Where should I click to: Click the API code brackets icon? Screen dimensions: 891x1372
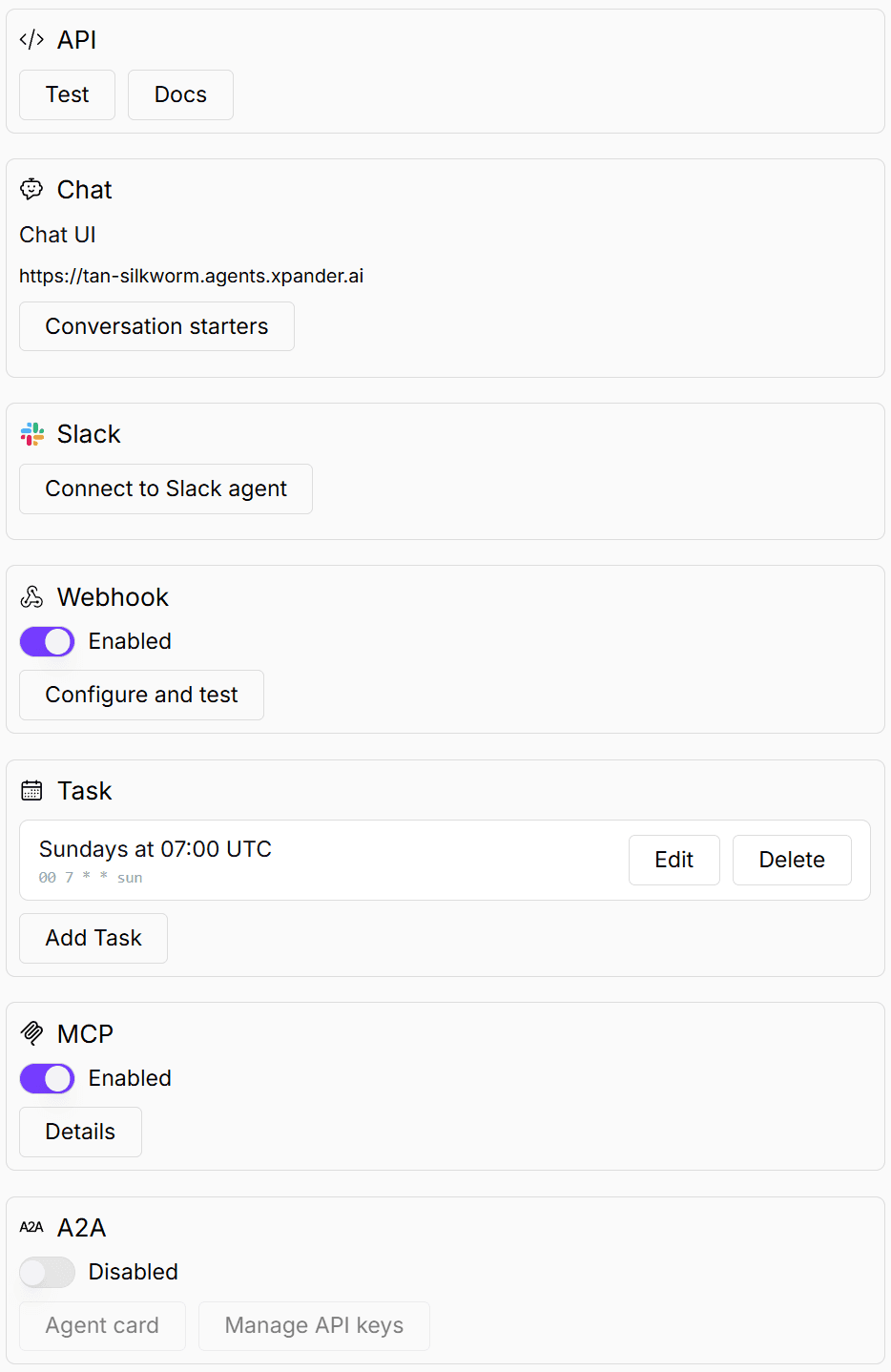(31, 39)
